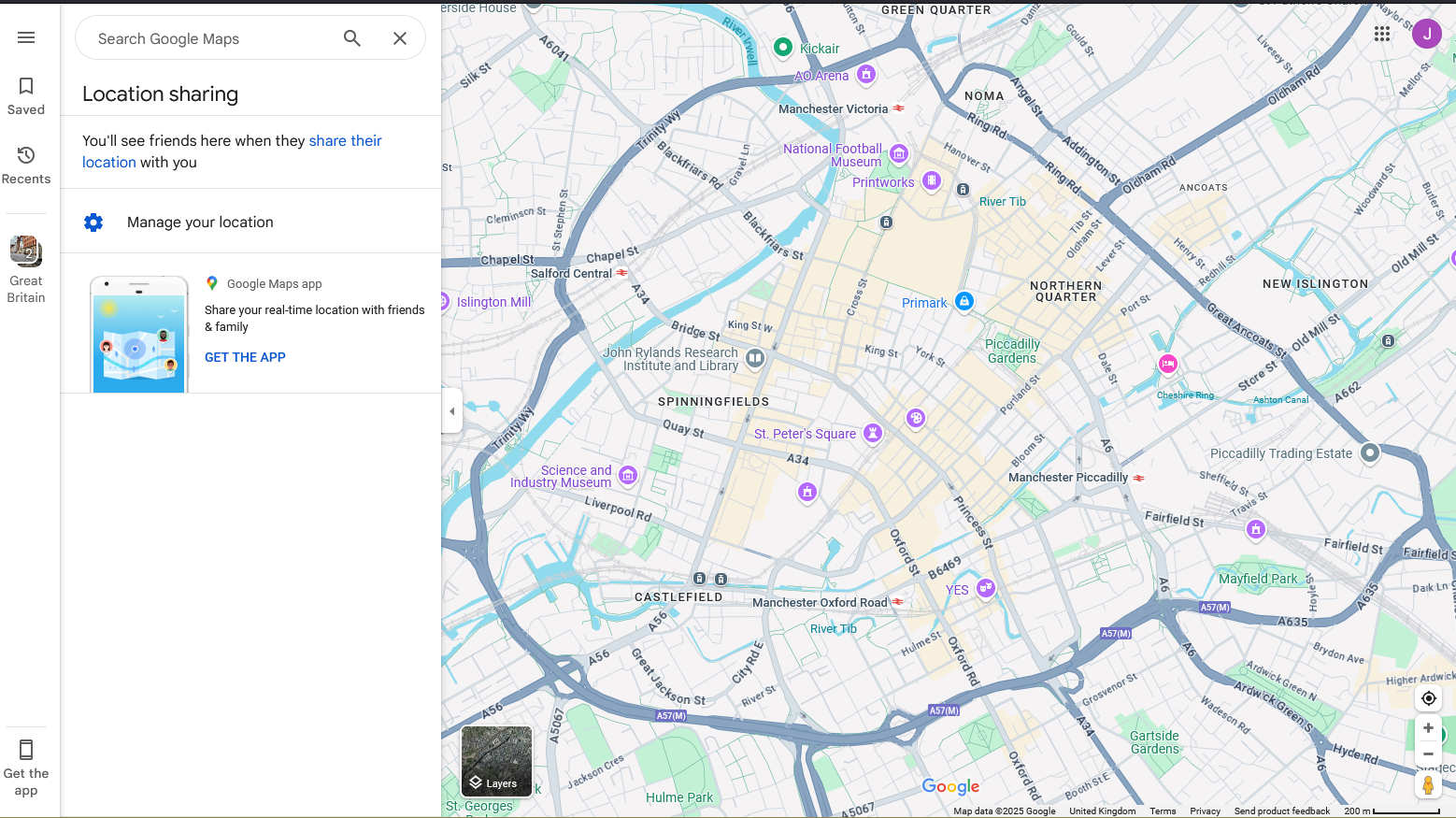
Task: Click NORTHERN QUARTER district label
Action: (1066, 291)
